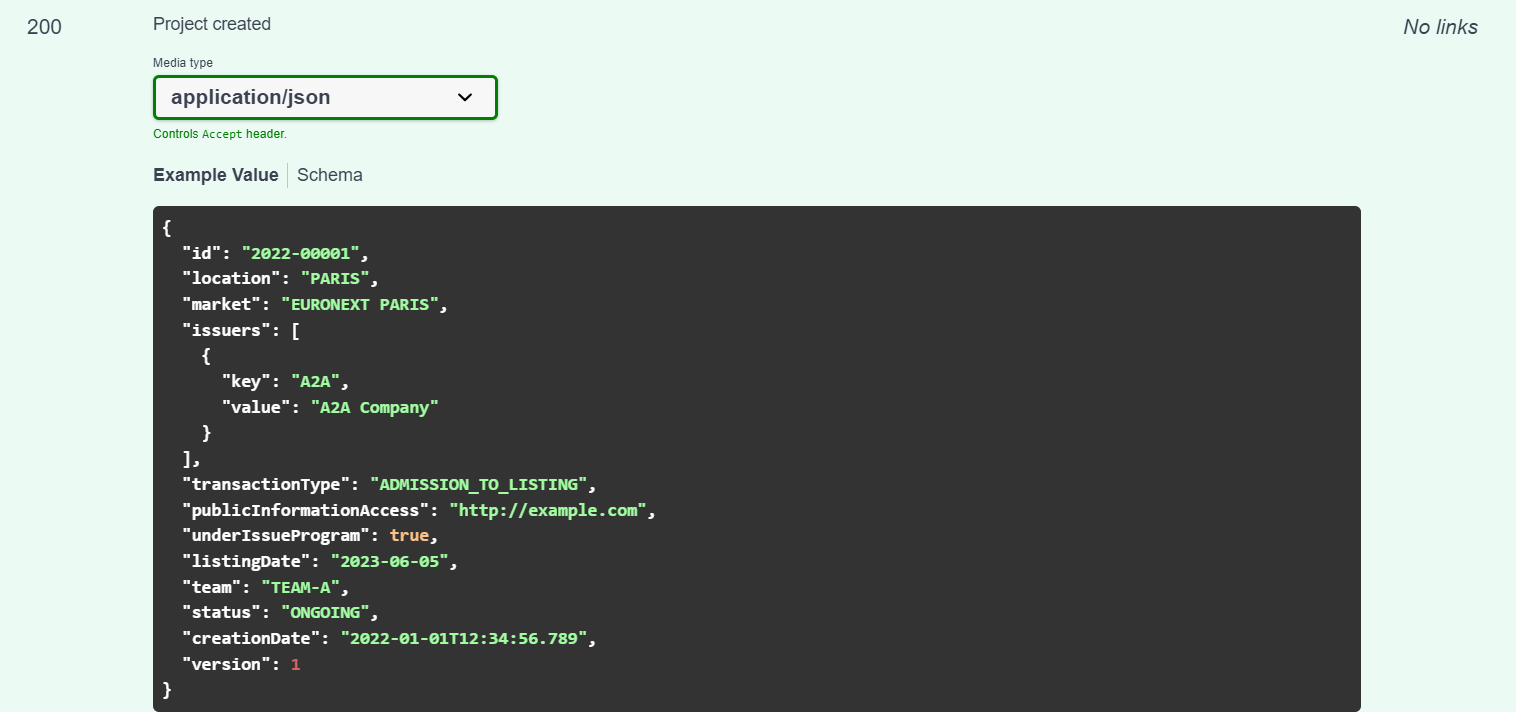Switch to the Schema tab
The width and height of the screenshot is (1516, 712).
click(330, 175)
